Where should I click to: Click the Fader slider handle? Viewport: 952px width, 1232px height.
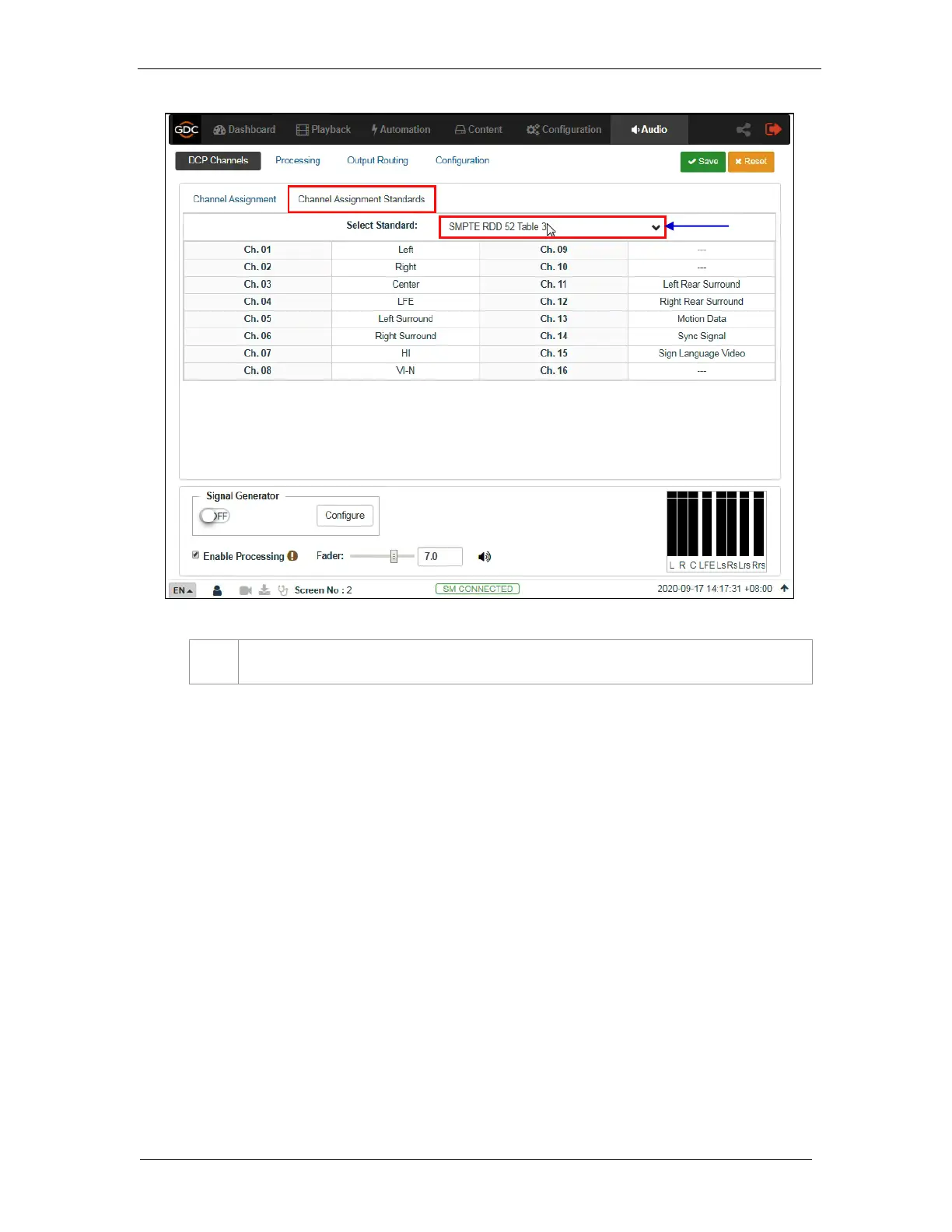pos(394,556)
